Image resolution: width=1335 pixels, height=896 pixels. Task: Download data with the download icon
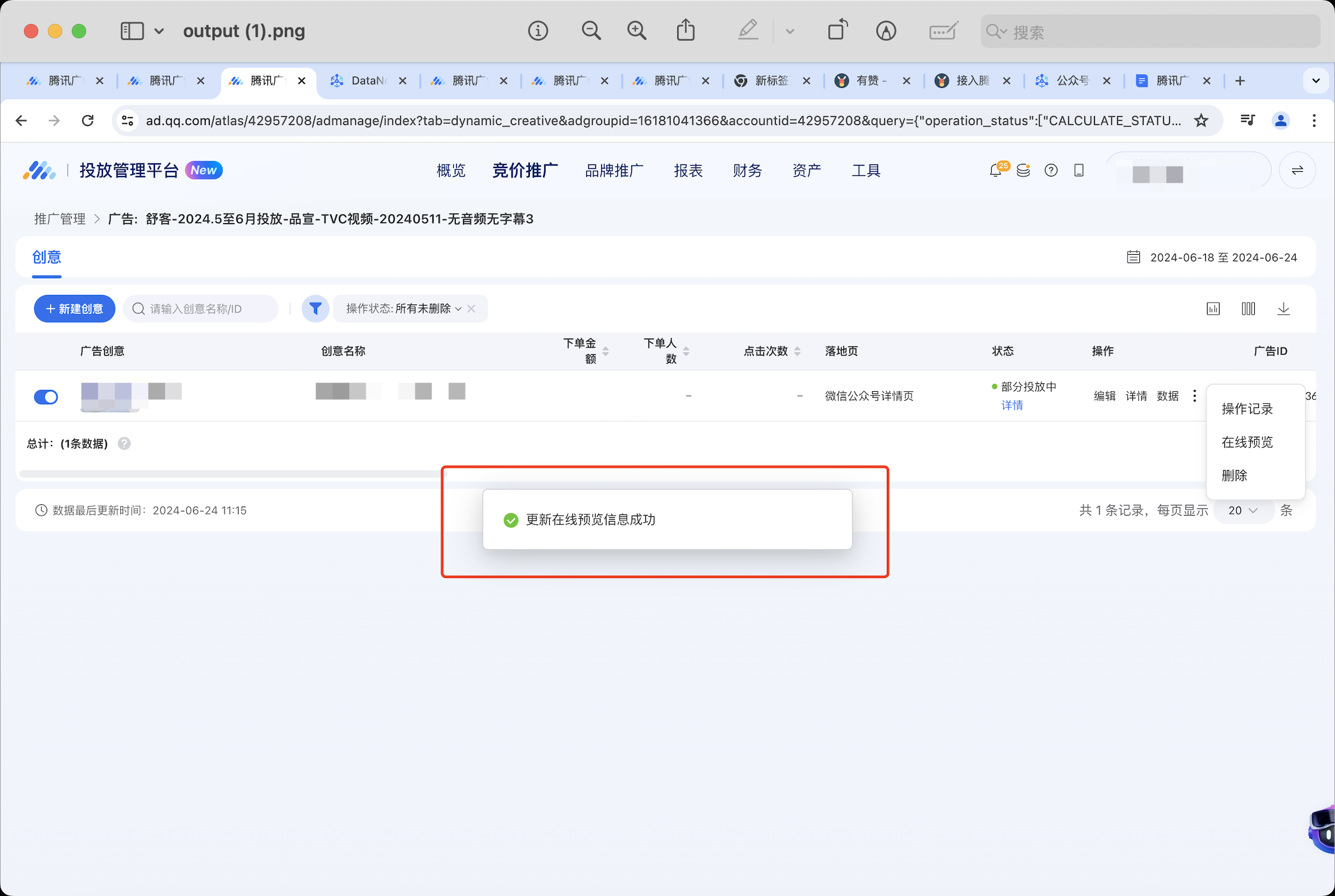[x=1284, y=309]
